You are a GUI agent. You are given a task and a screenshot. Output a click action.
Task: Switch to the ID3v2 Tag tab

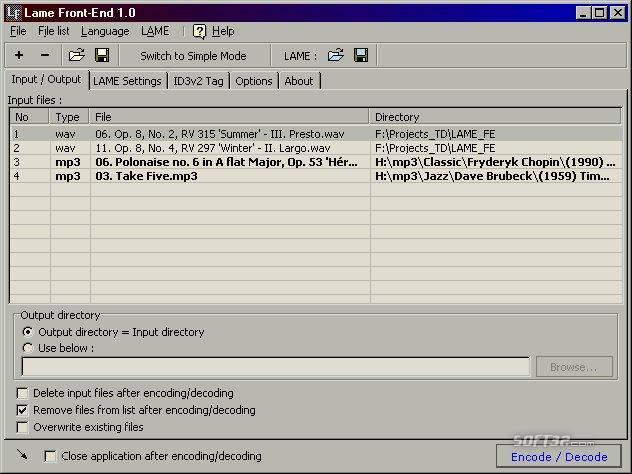pos(199,81)
